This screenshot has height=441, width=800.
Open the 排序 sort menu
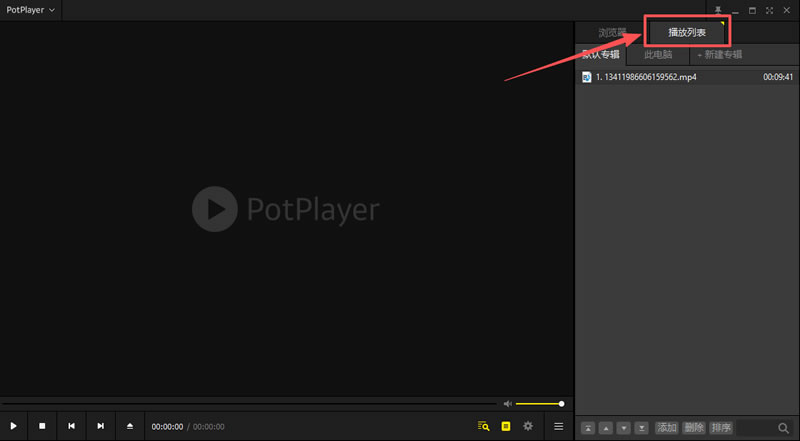coord(720,427)
